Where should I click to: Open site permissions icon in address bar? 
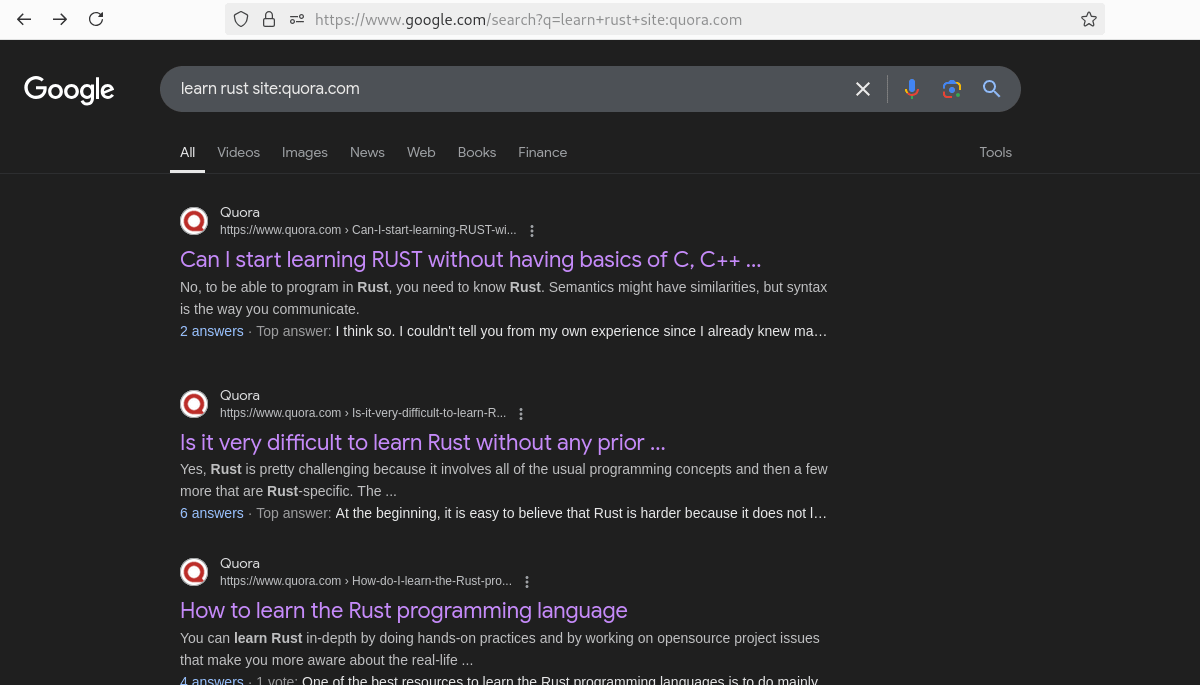pos(297,19)
